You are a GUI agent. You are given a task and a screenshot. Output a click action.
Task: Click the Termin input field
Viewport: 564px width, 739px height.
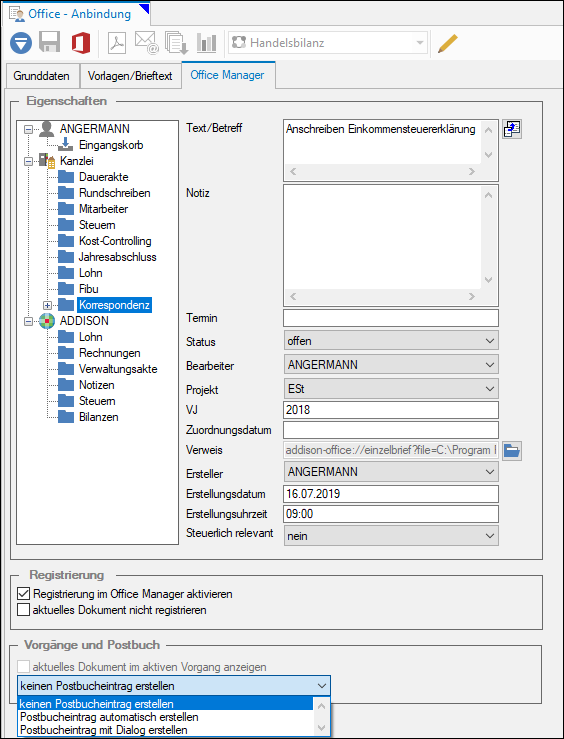coord(391,318)
